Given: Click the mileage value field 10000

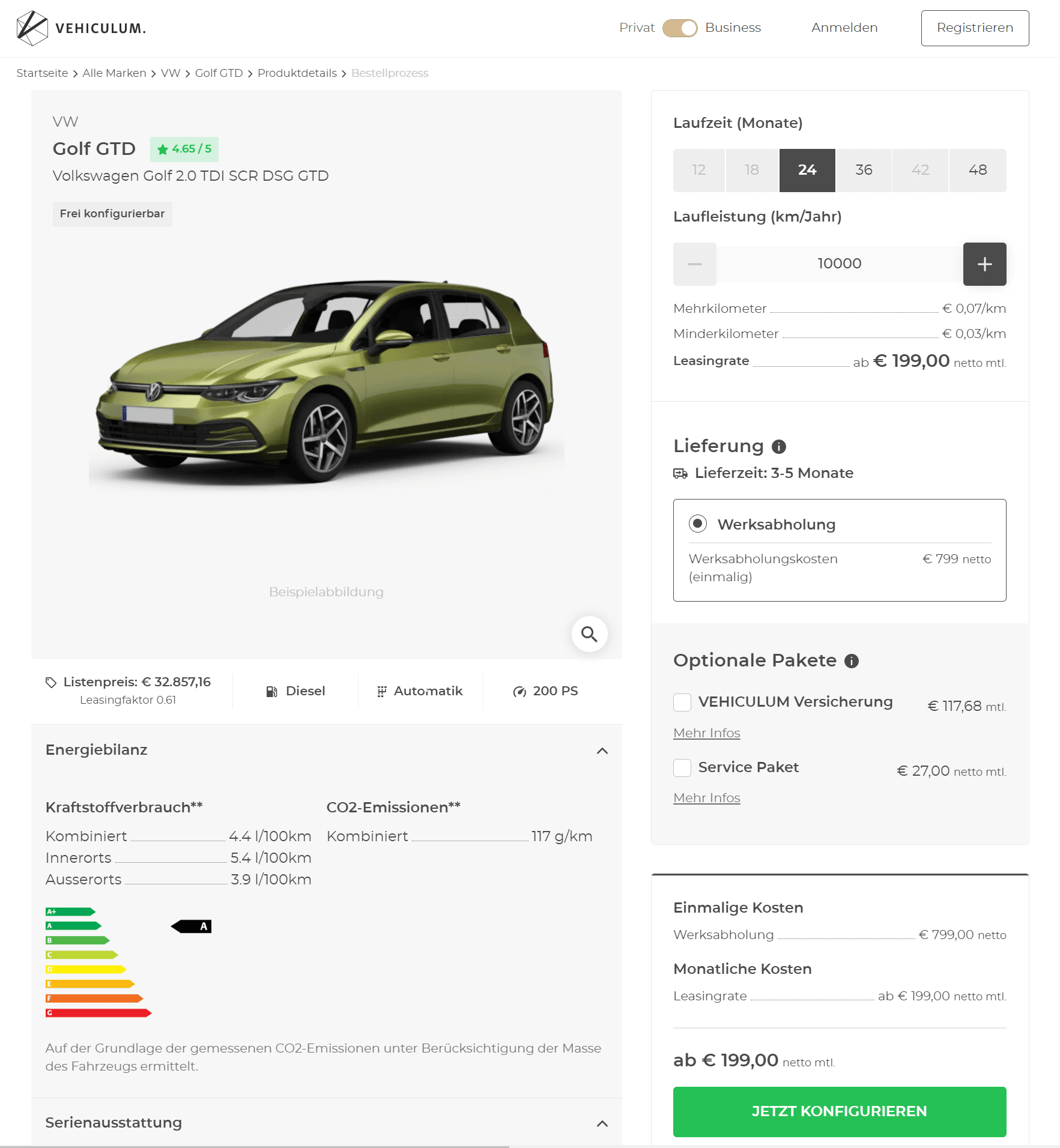Looking at the screenshot, I should click(x=840, y=264).
